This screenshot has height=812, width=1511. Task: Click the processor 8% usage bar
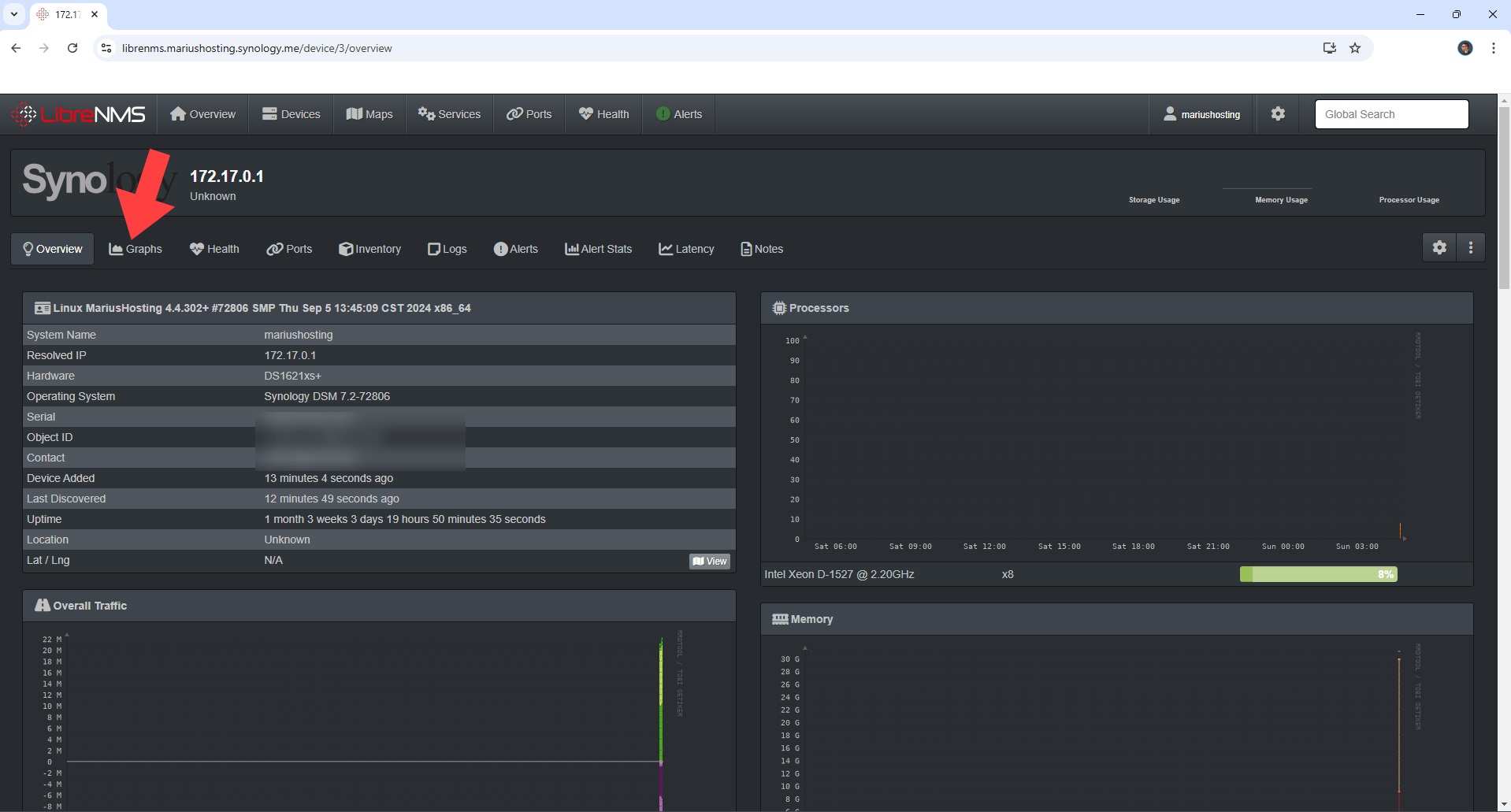pos(1318,574)
